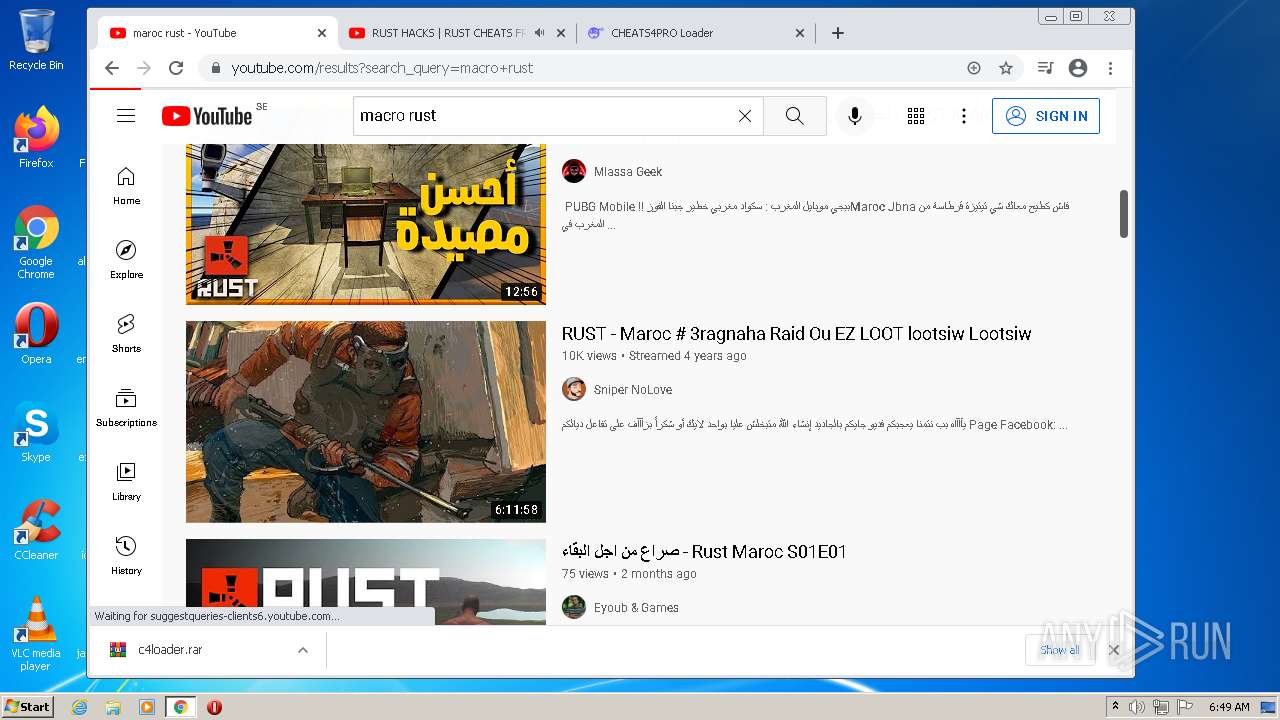Go forward in Chrome
Image resolution: width=1280 pixels, height=720 pixels.
pos(144,68)
